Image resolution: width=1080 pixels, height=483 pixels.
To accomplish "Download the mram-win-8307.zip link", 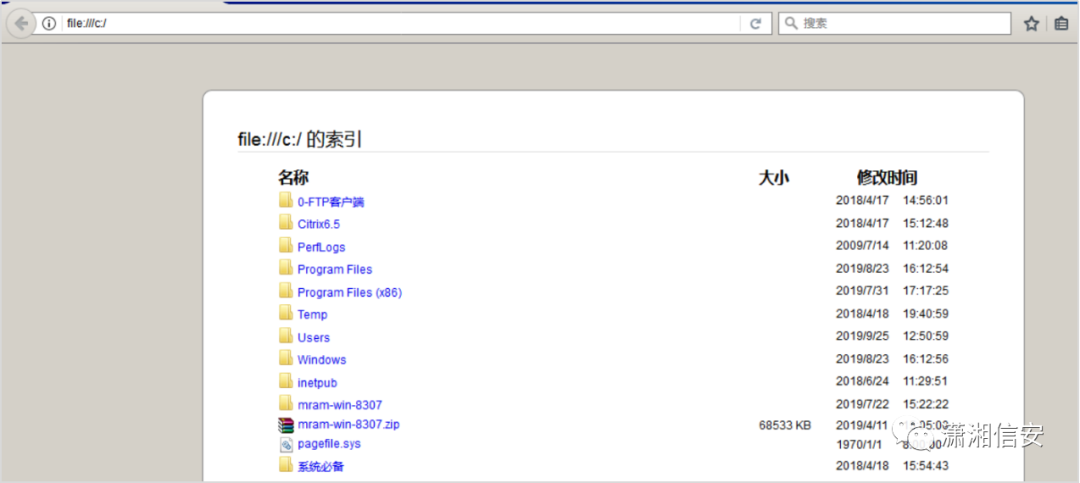I will pos(349,424).
